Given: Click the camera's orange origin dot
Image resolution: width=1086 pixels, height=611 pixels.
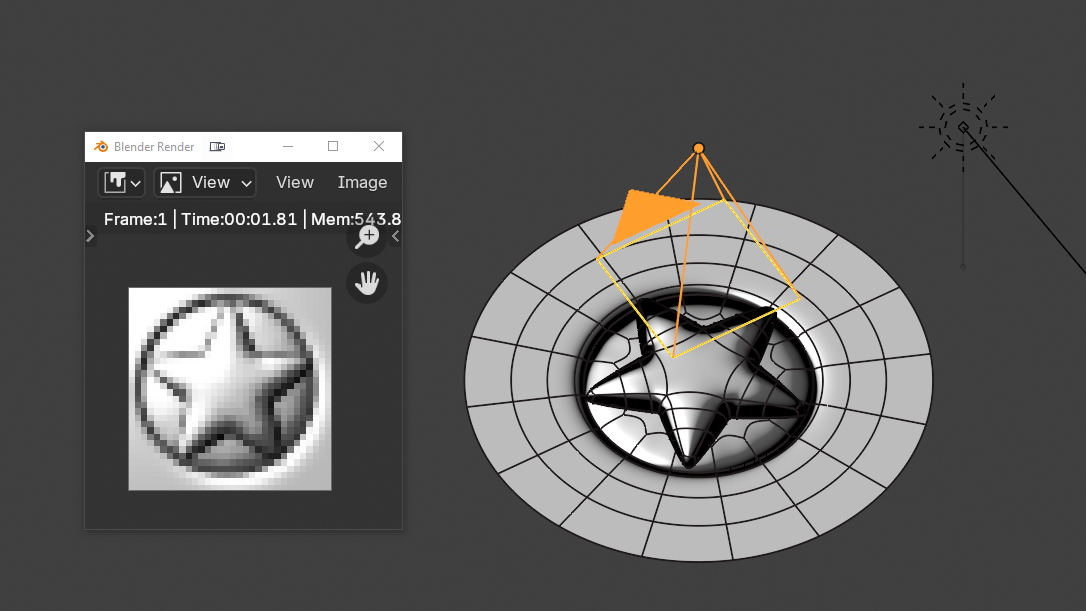Looking at the screenshot, I should [x=699, y=148].
